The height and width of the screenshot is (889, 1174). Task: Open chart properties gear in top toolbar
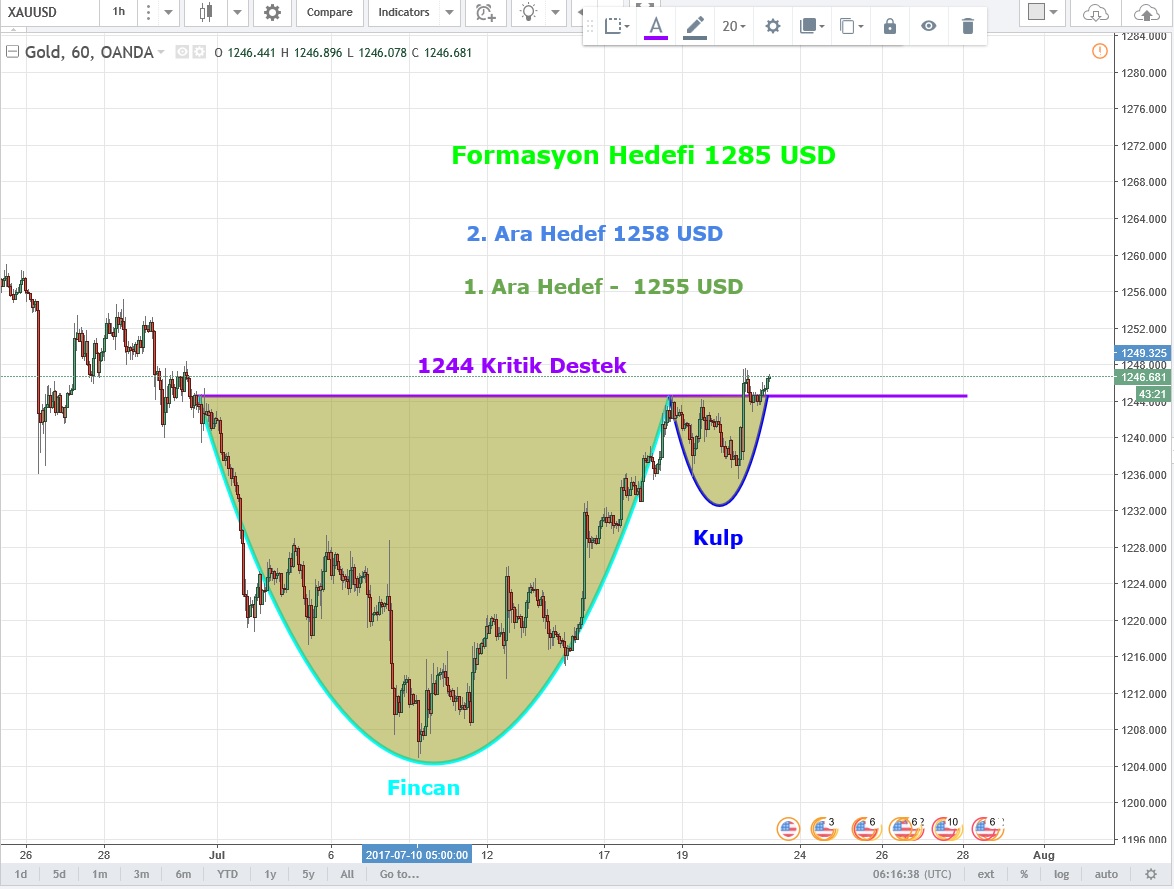tap(271, 13)
